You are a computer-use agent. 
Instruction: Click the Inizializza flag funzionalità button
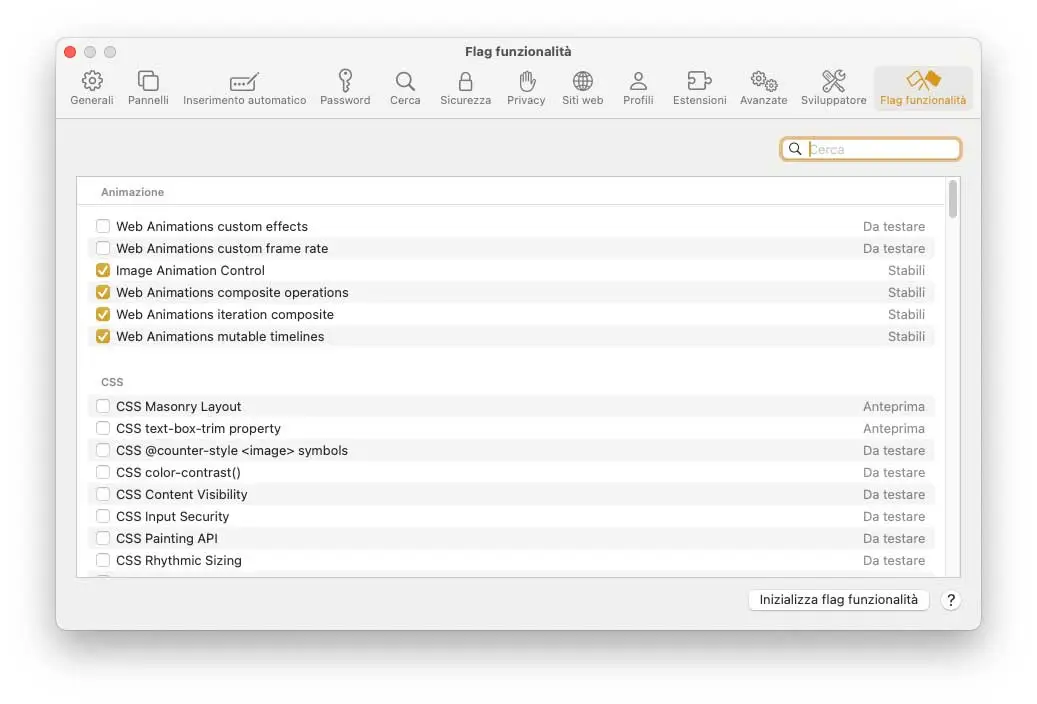[838, 600]
